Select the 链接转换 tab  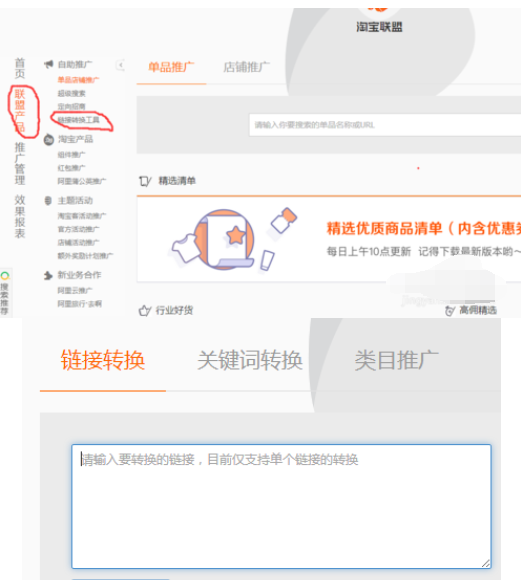point(103,360)
